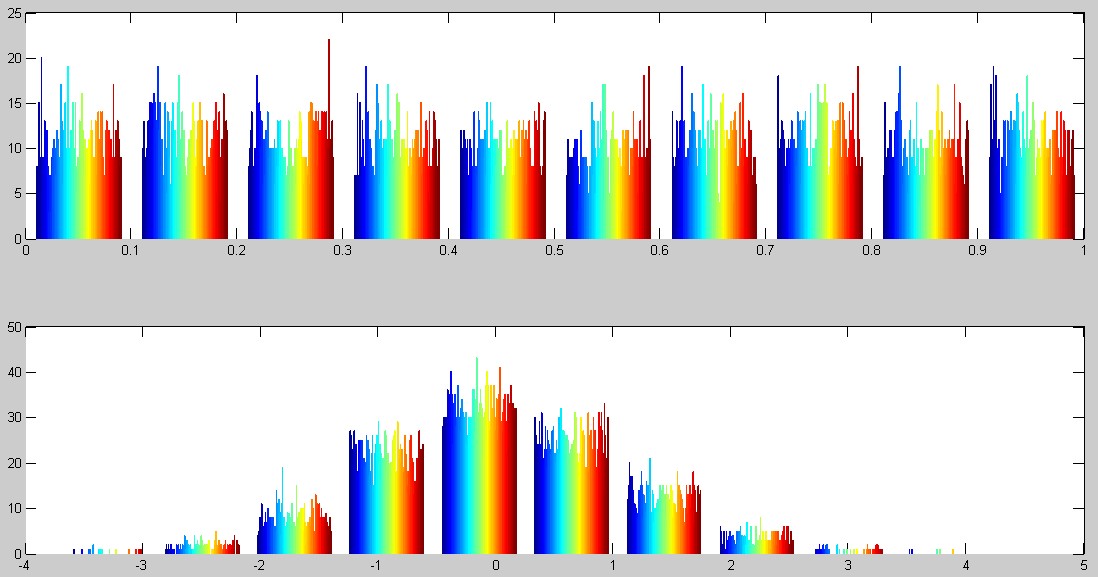This screenshot has width=1098, height=577.
Task: Click the lower histogram bar group just right of -3
Action: [202, 547]
